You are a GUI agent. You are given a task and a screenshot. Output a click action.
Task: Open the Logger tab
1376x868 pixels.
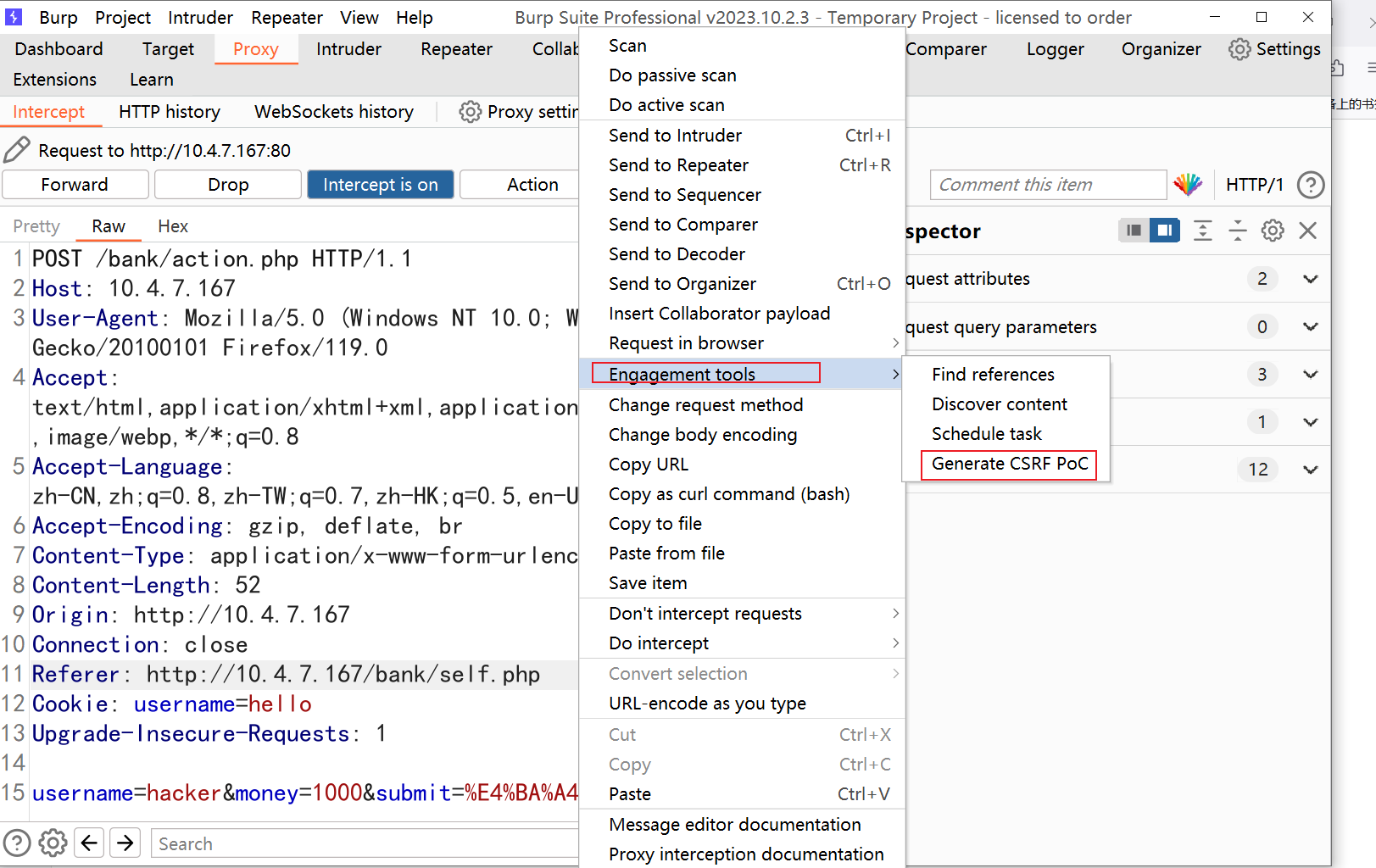tap(1056, 49)
